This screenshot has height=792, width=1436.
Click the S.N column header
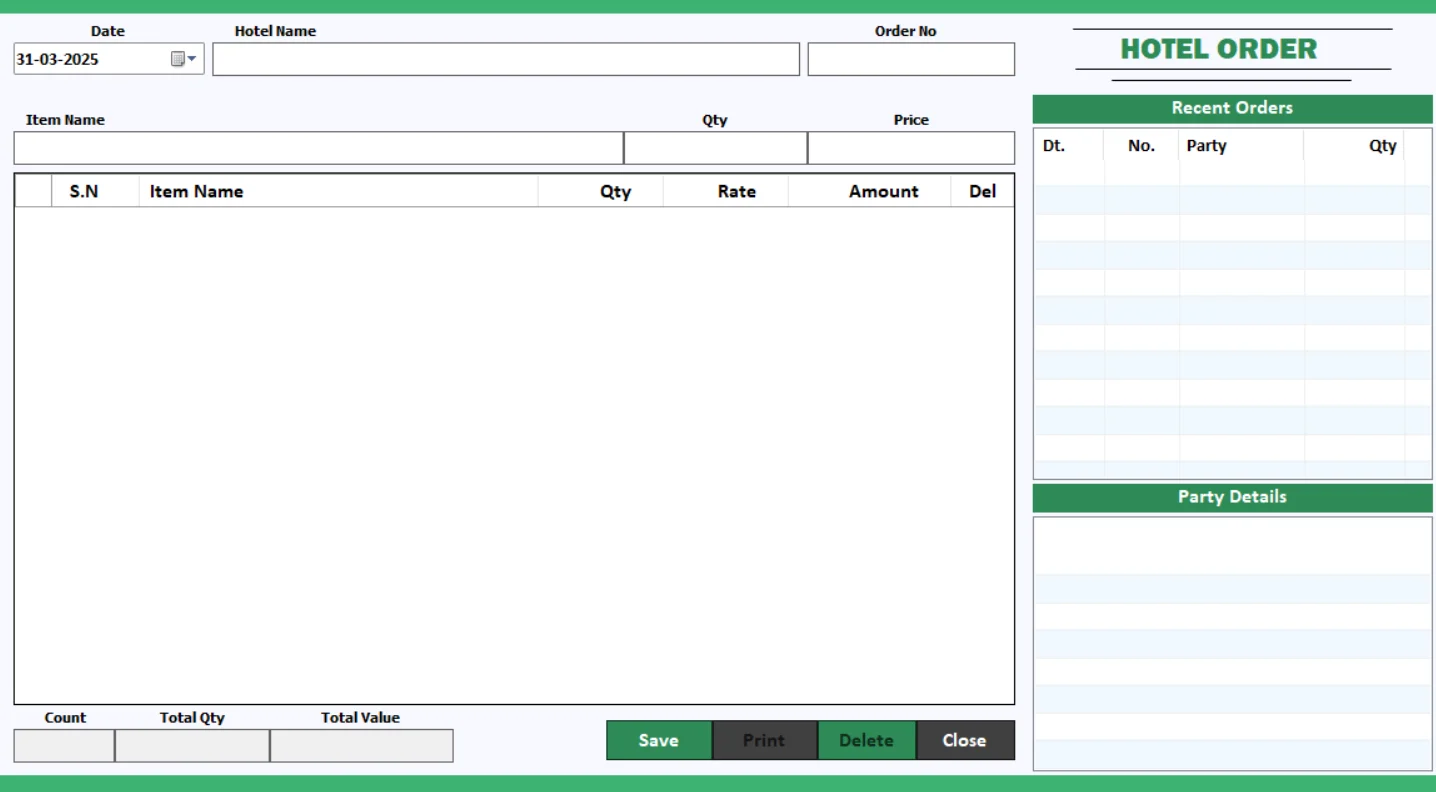point(95,191)
